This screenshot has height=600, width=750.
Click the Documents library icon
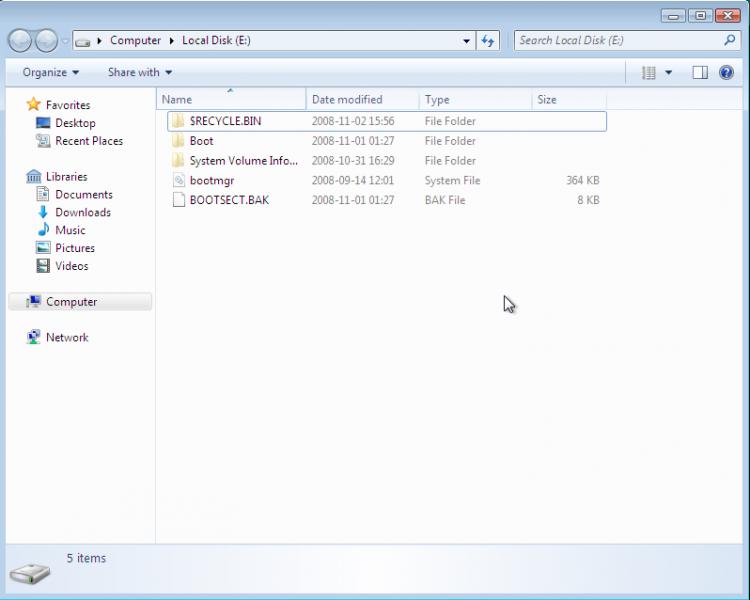[x=43, y=194]
